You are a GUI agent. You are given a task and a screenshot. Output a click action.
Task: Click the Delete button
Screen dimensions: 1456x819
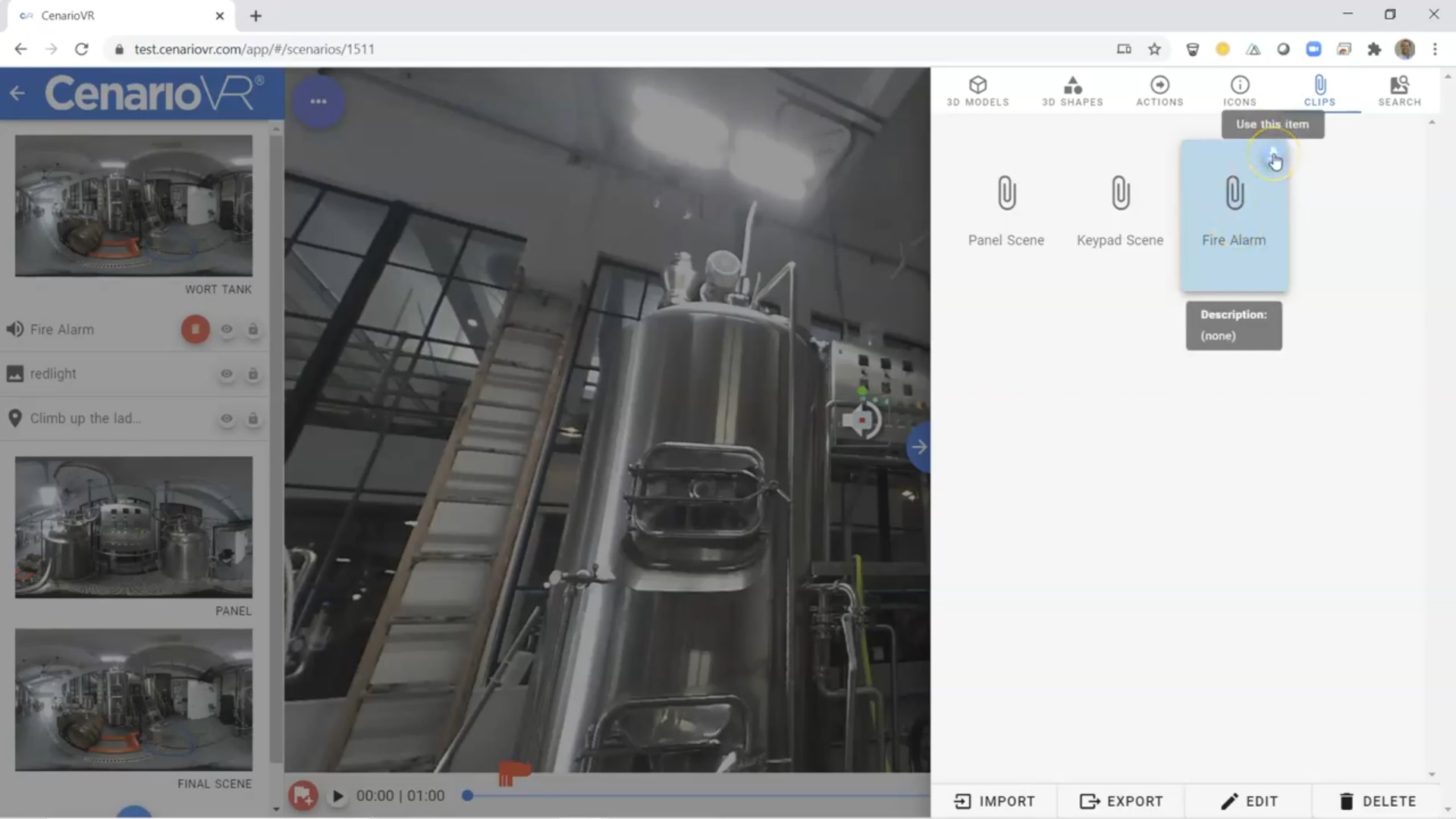1377,801
